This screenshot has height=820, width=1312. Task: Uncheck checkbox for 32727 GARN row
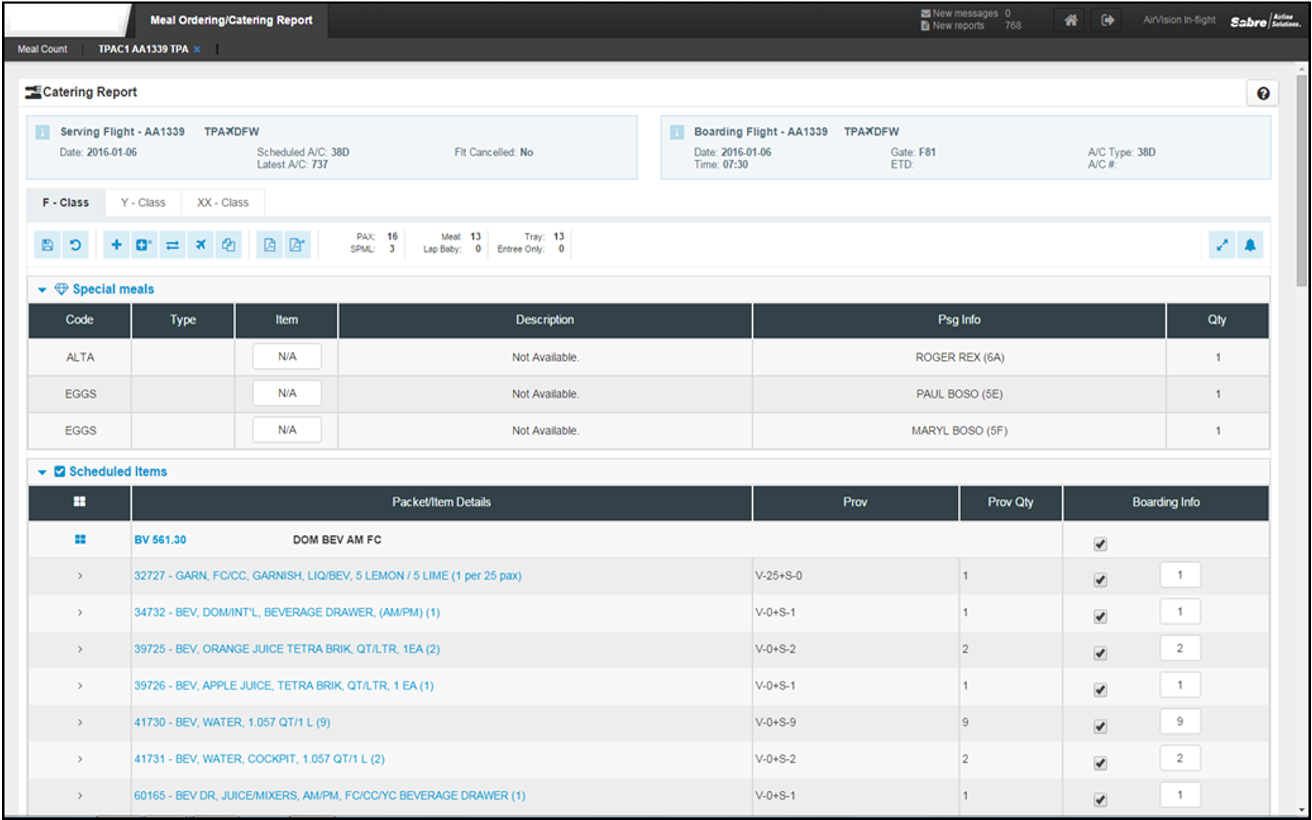1101,580
